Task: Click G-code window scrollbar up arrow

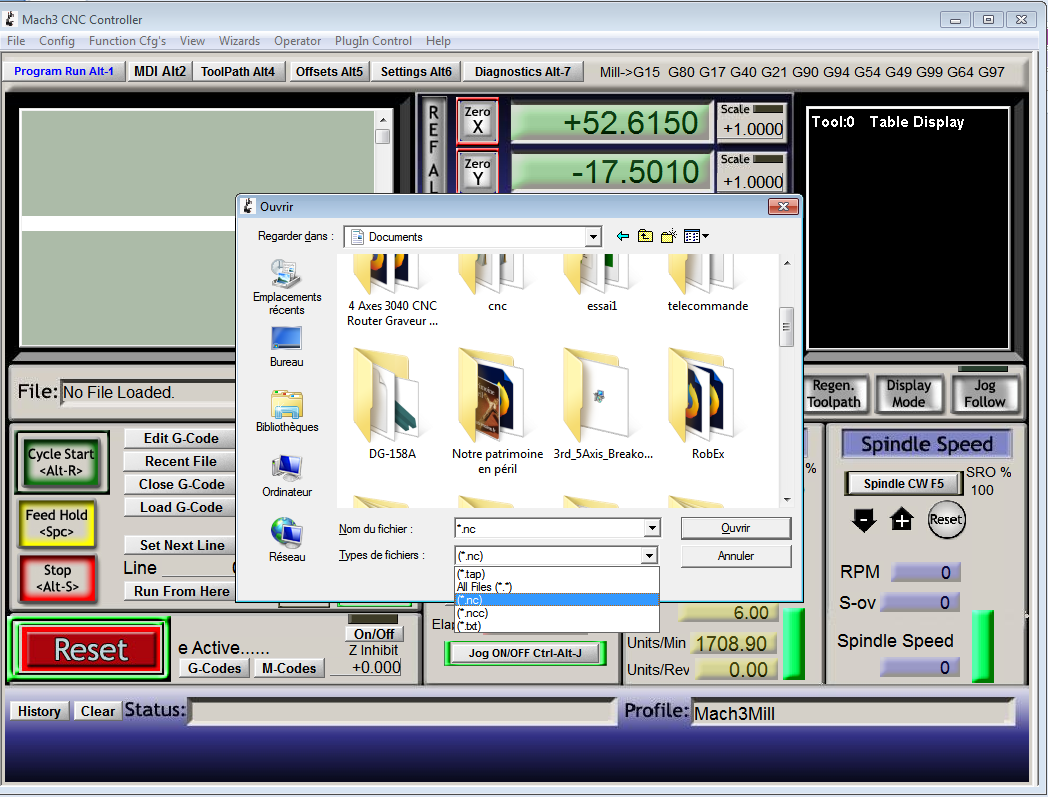Action: pyautogui.click(x=382, y=119)
